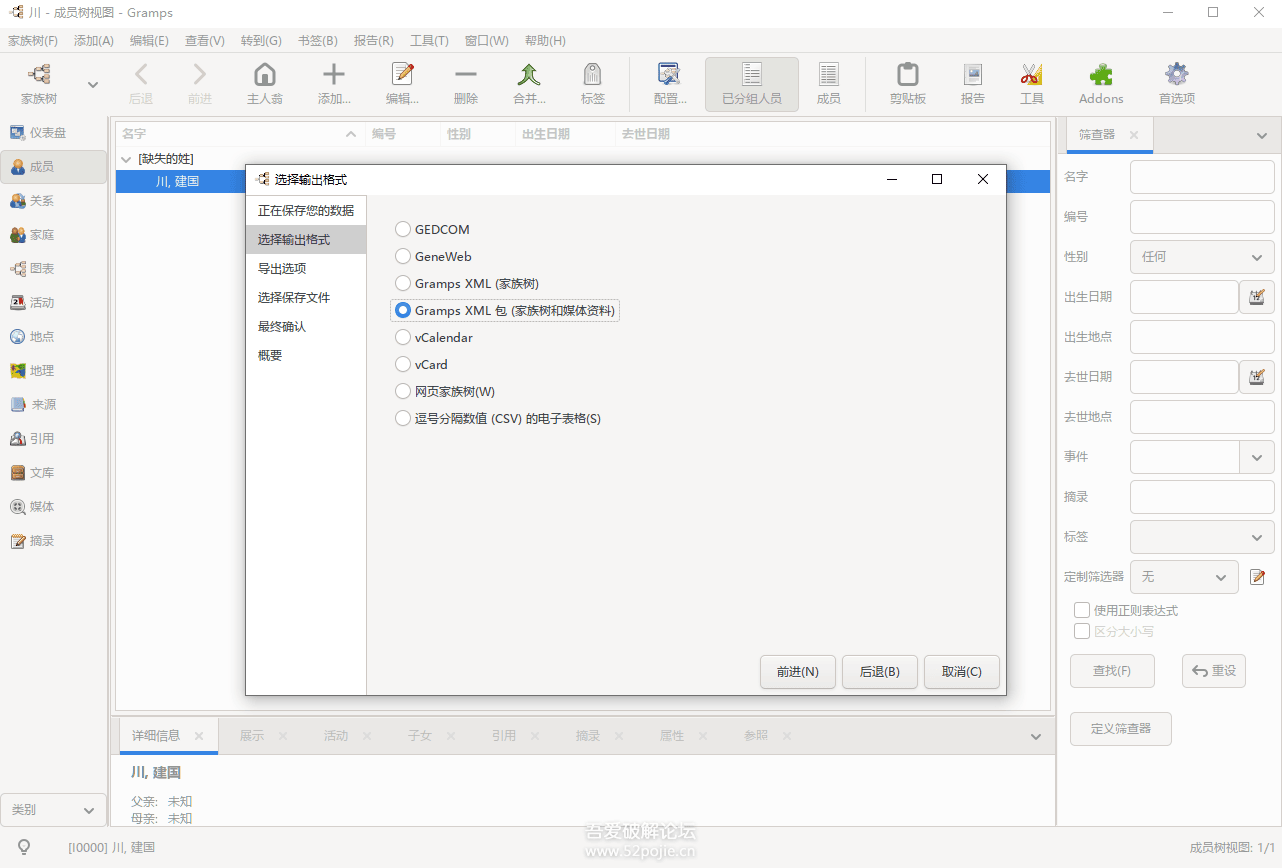Expand the 类别 category dropdown

53,810
